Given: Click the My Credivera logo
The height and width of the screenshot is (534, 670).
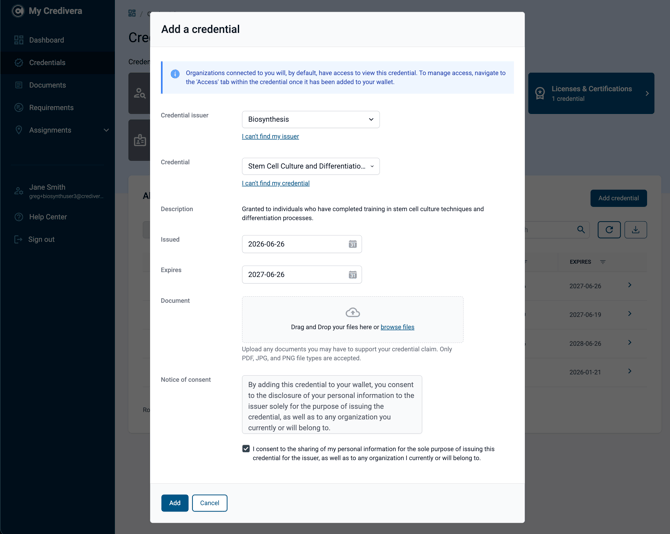Looking at the screenshot, I should click(18, 11).
